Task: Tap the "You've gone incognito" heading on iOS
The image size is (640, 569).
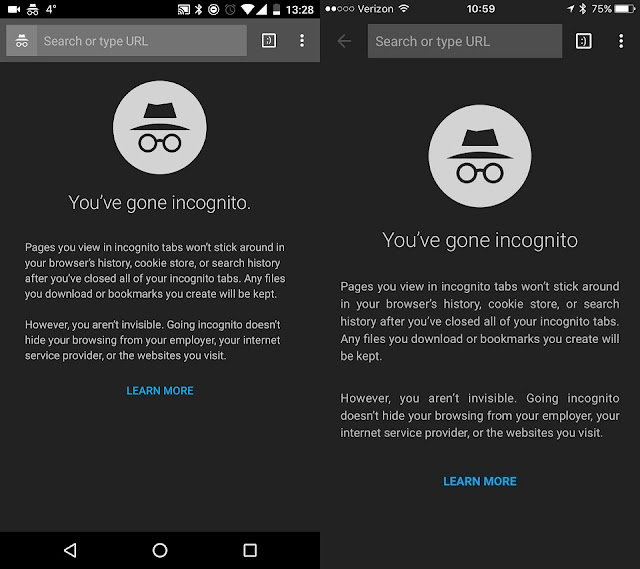Action: point(480,240)
